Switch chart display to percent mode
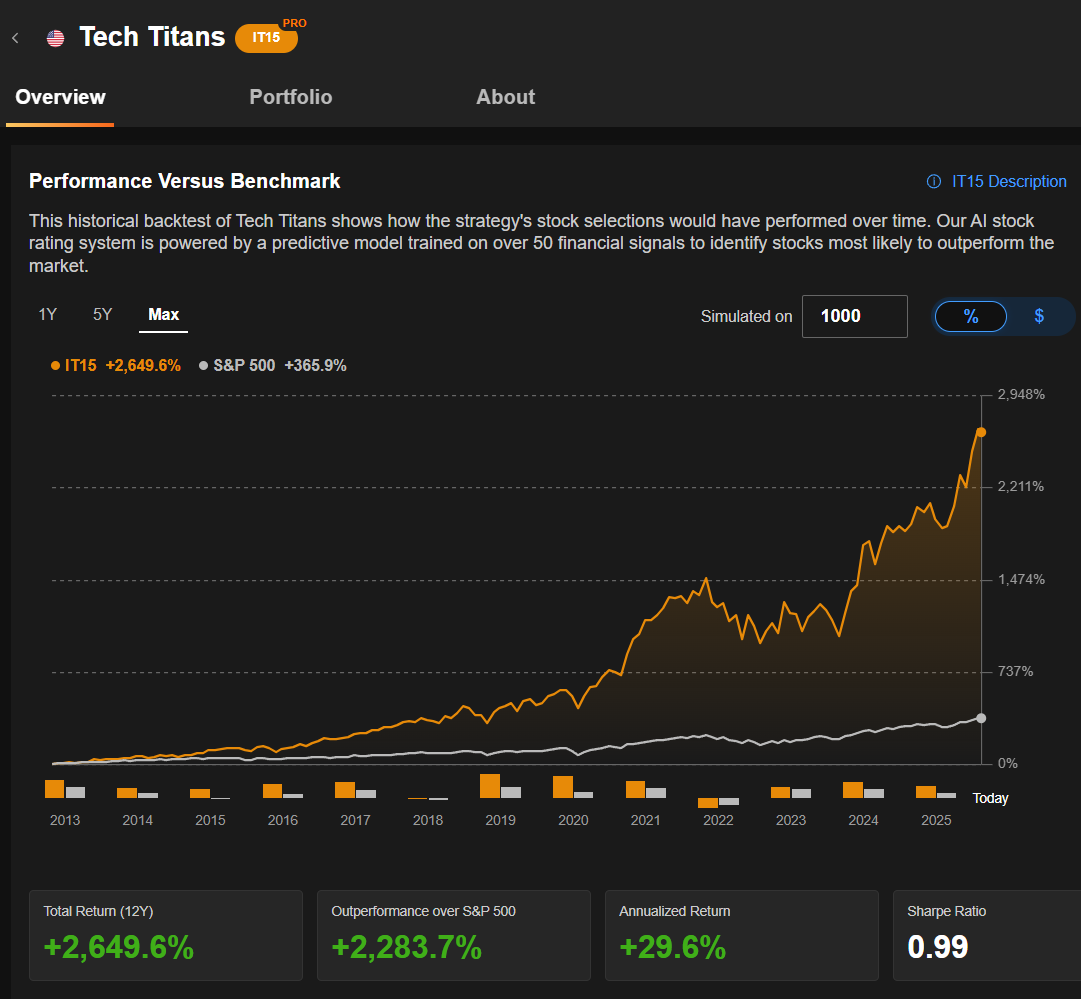Image resolution: width=1081 pixels, height=999 pixels. (970, 316)
